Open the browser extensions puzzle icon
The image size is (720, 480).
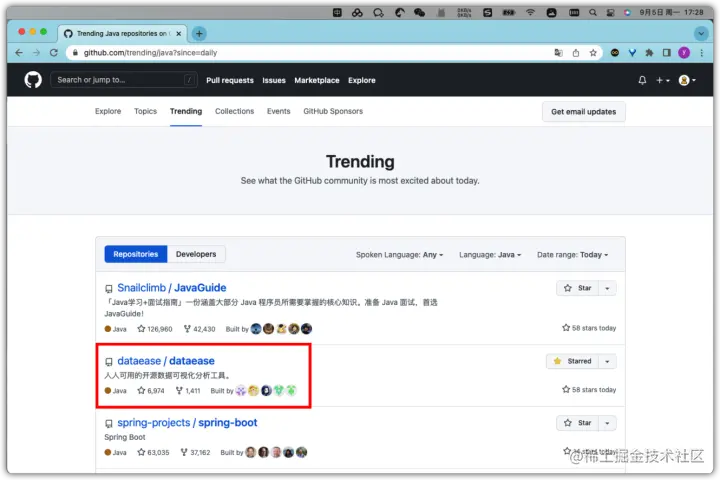click(x=649, y=53)
